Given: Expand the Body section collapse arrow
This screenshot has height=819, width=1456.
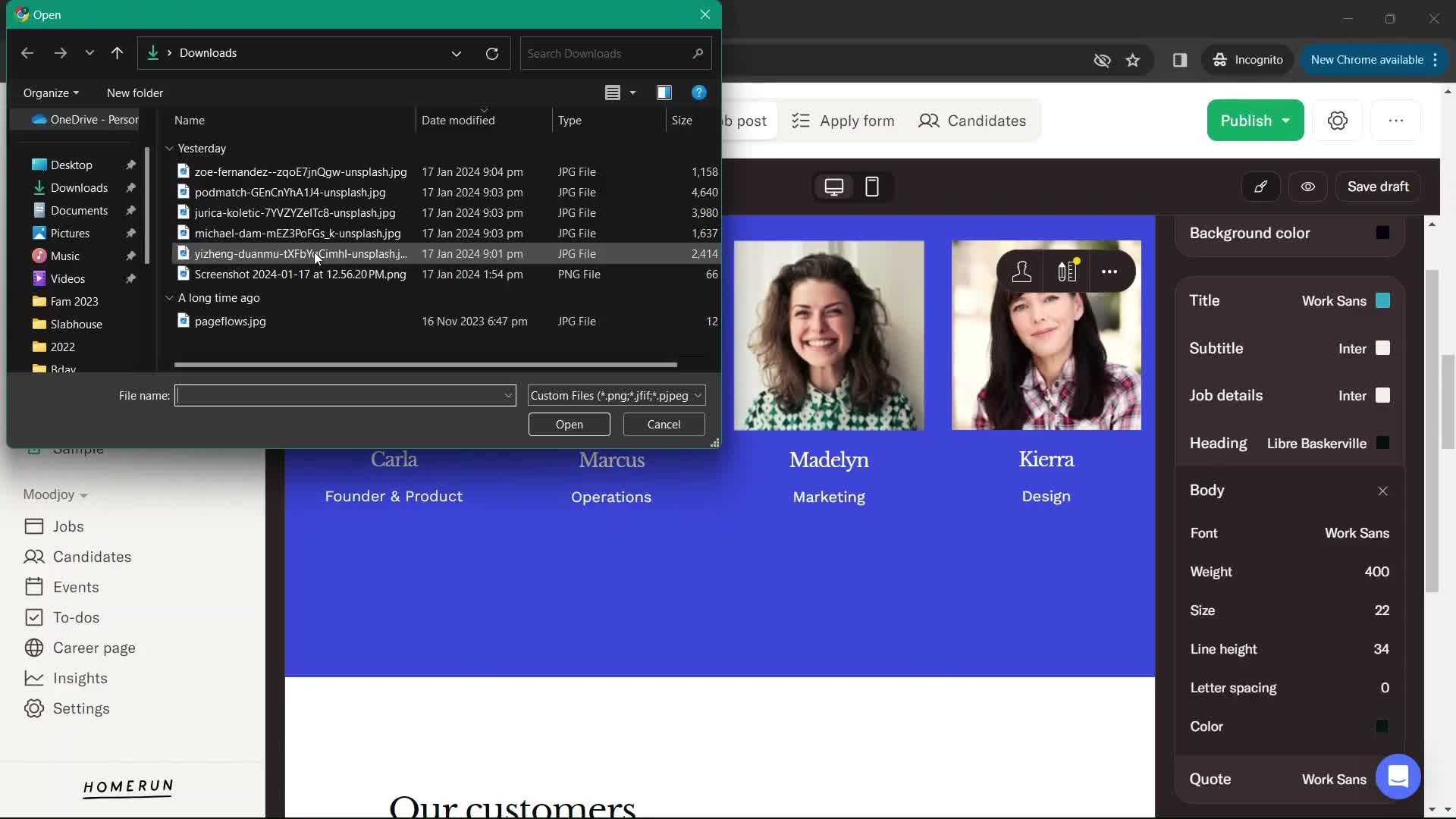Looking at the screenshot, I should pos(1383,490).
